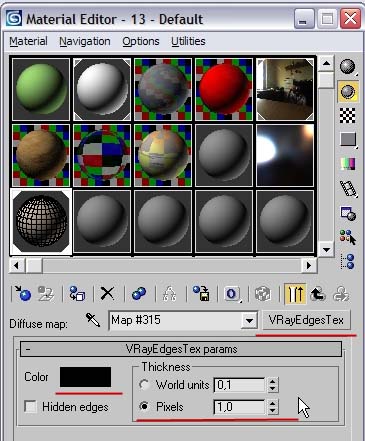Click the Get Material icon
This screenshot has width=365, height=441.
click(x=22, y=293)
